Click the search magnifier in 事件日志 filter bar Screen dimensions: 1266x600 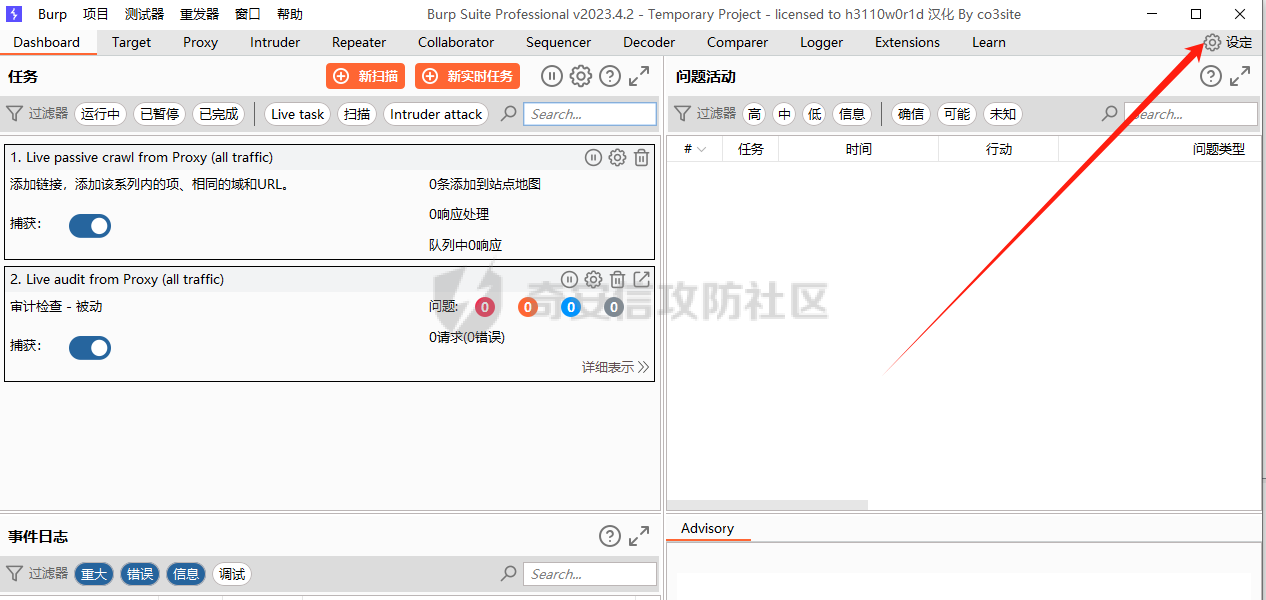pyautogui.click(x=509, y=574)
